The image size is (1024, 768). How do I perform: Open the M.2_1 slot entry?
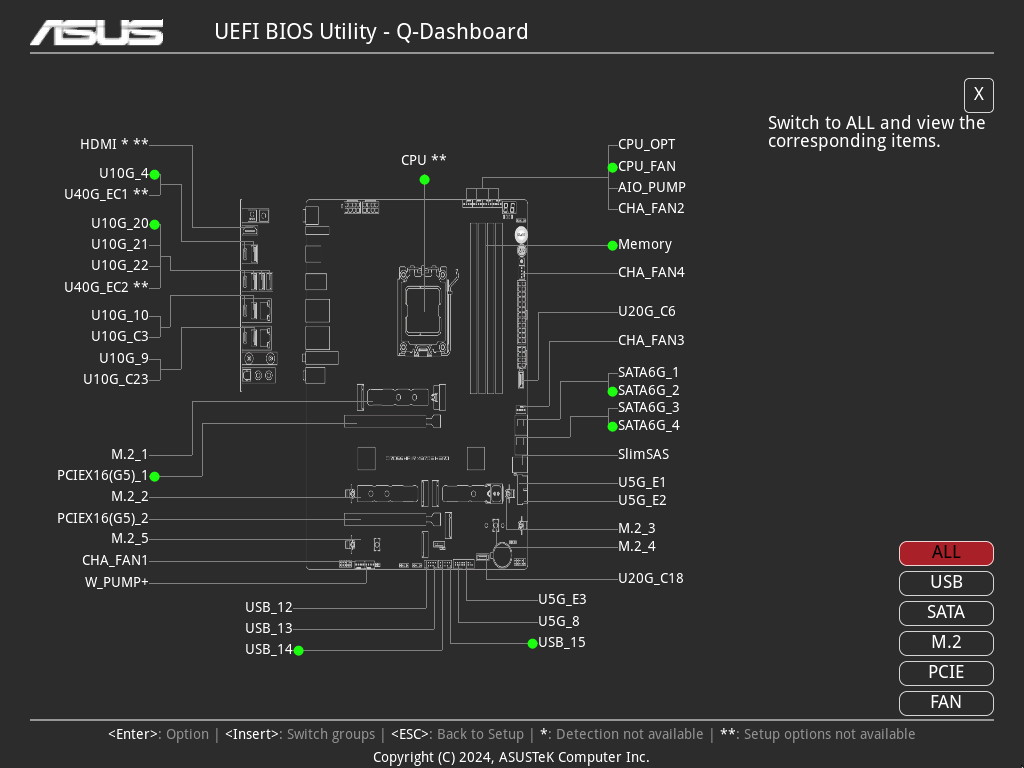(129, 455)
